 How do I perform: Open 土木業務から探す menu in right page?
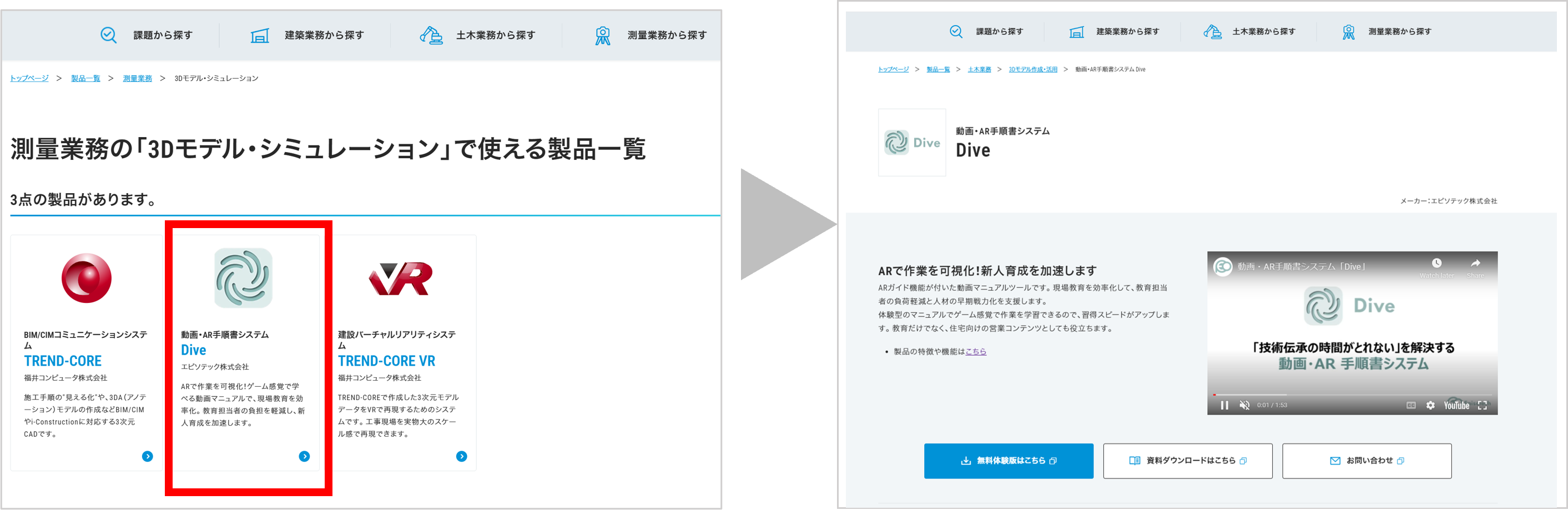point(1264,32)
